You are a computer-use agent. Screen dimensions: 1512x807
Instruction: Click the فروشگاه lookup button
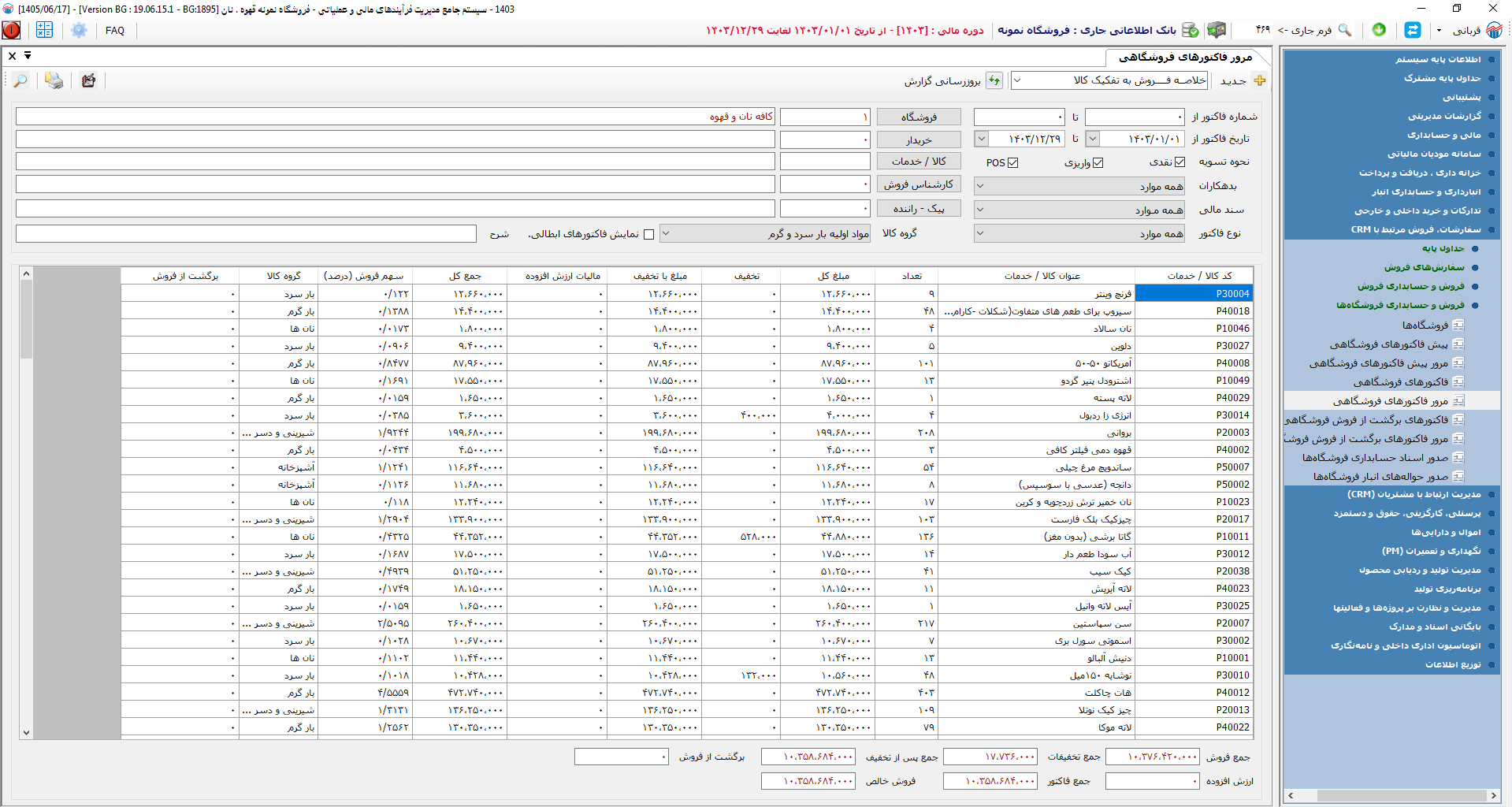click(919, 117)
